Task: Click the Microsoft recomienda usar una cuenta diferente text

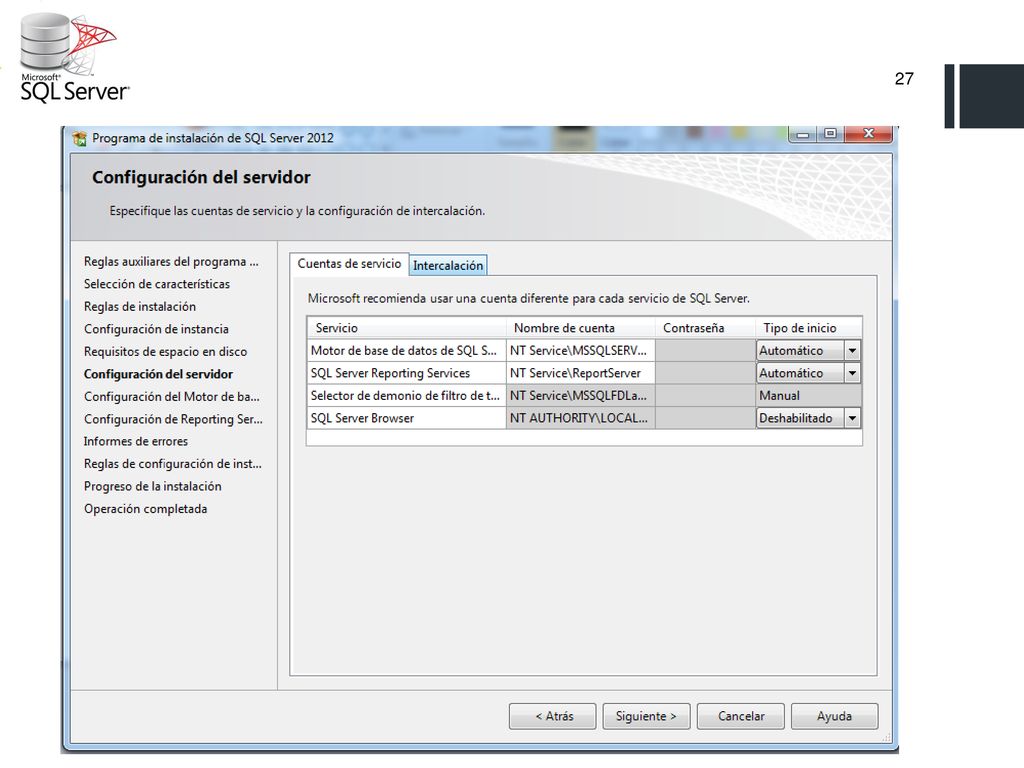Action: [x=528, y=298]
